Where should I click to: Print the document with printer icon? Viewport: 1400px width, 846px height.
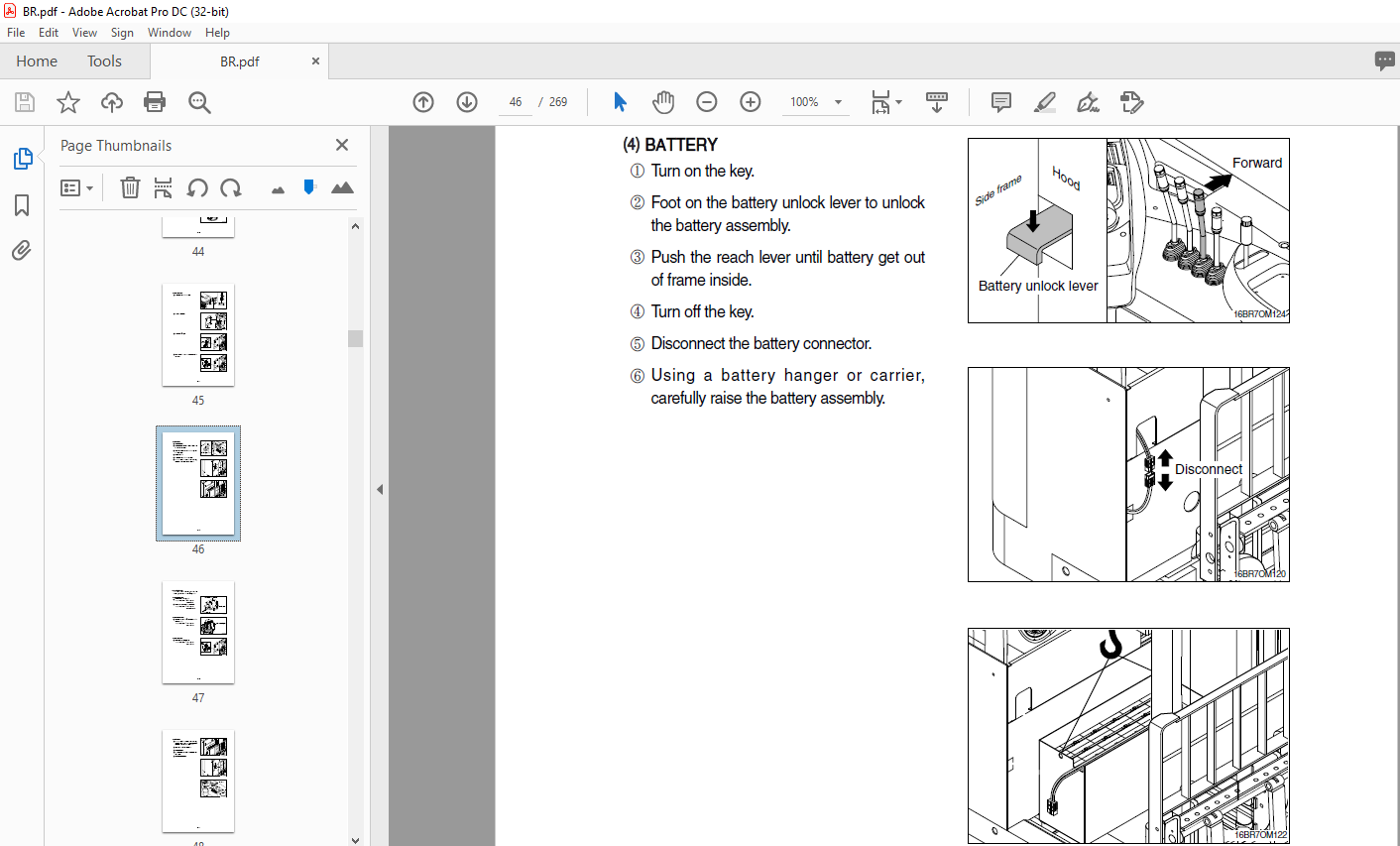coord(155,102)
